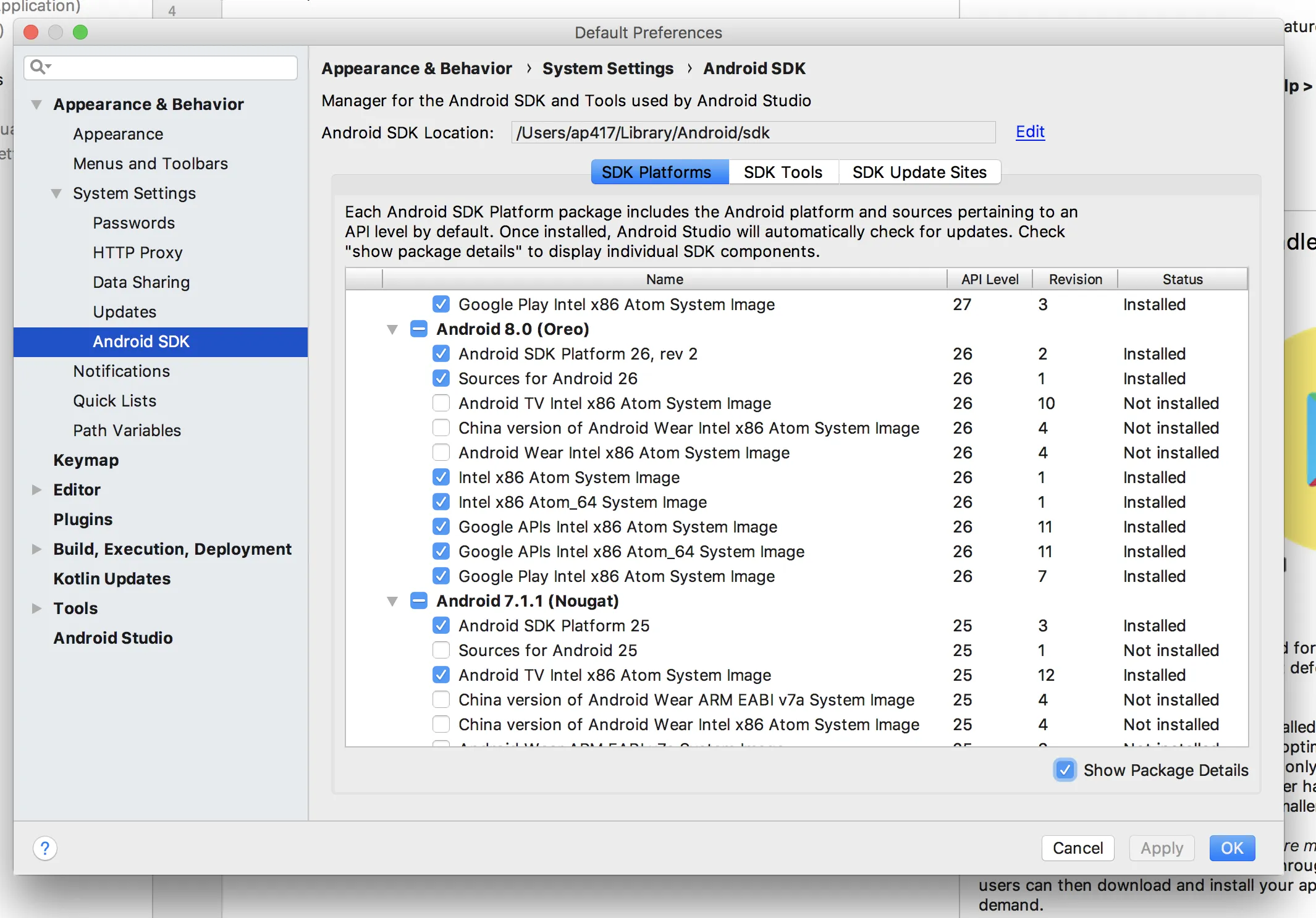Viewport: 1316px width, 918px height.
Task: Open the SDK Update Sites tab
Action: pos(919,172)
